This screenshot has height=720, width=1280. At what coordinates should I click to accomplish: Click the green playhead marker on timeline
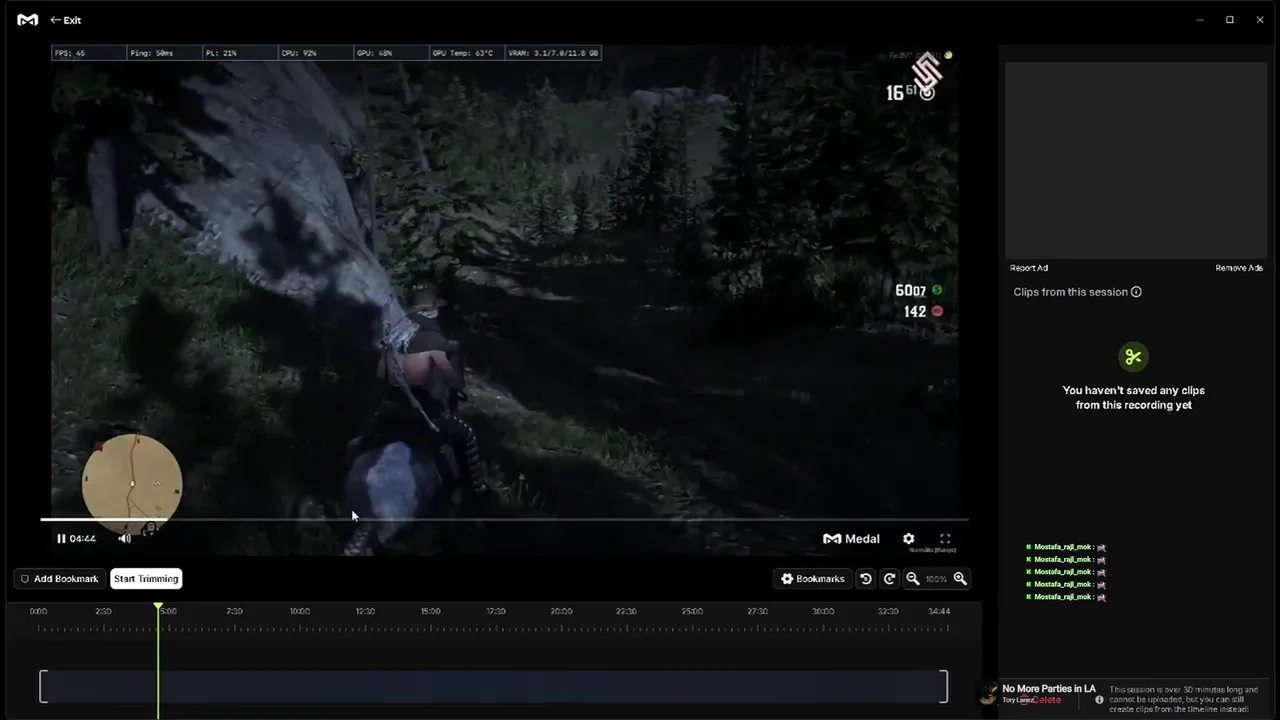coord(158,607)
